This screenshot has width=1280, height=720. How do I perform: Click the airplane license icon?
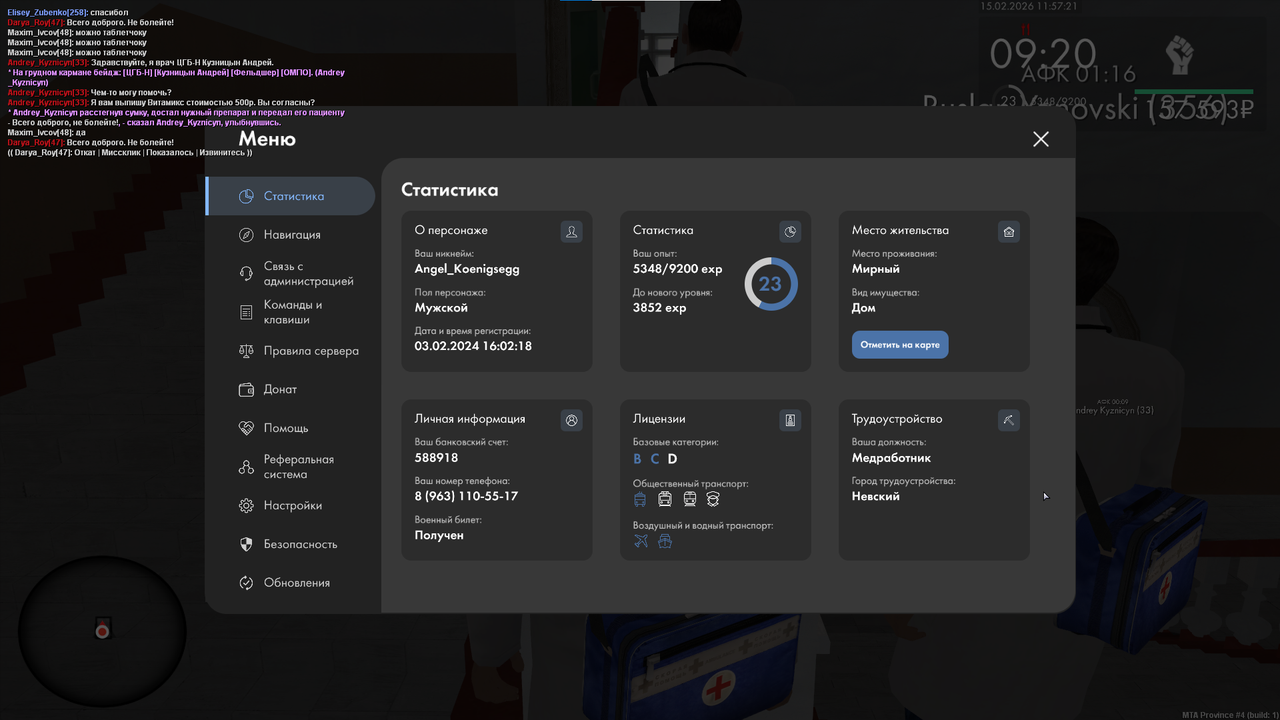click(x=641, y=541)
